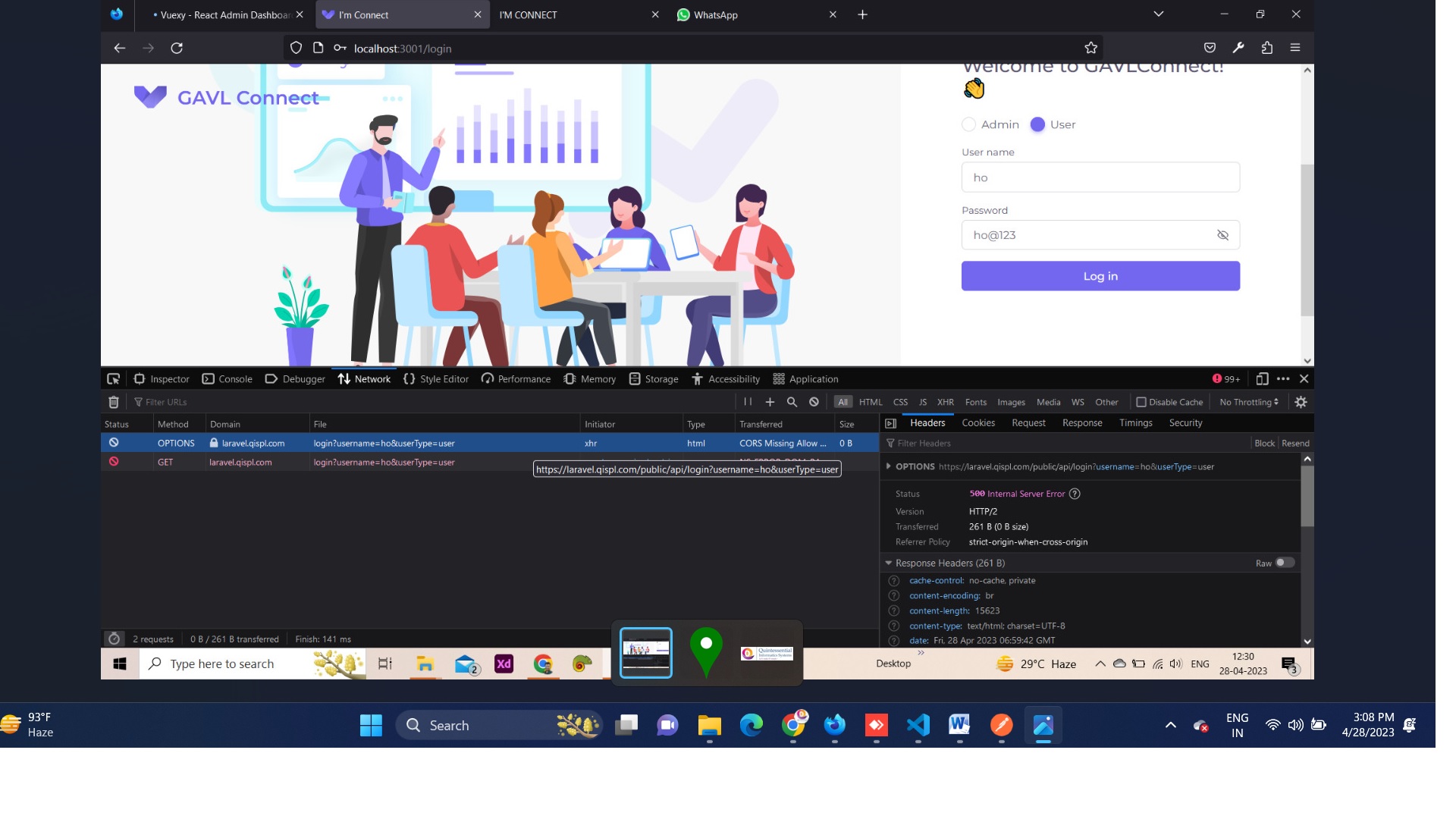
Task: Open network settings gear icon
Action: click(1301, 402)
